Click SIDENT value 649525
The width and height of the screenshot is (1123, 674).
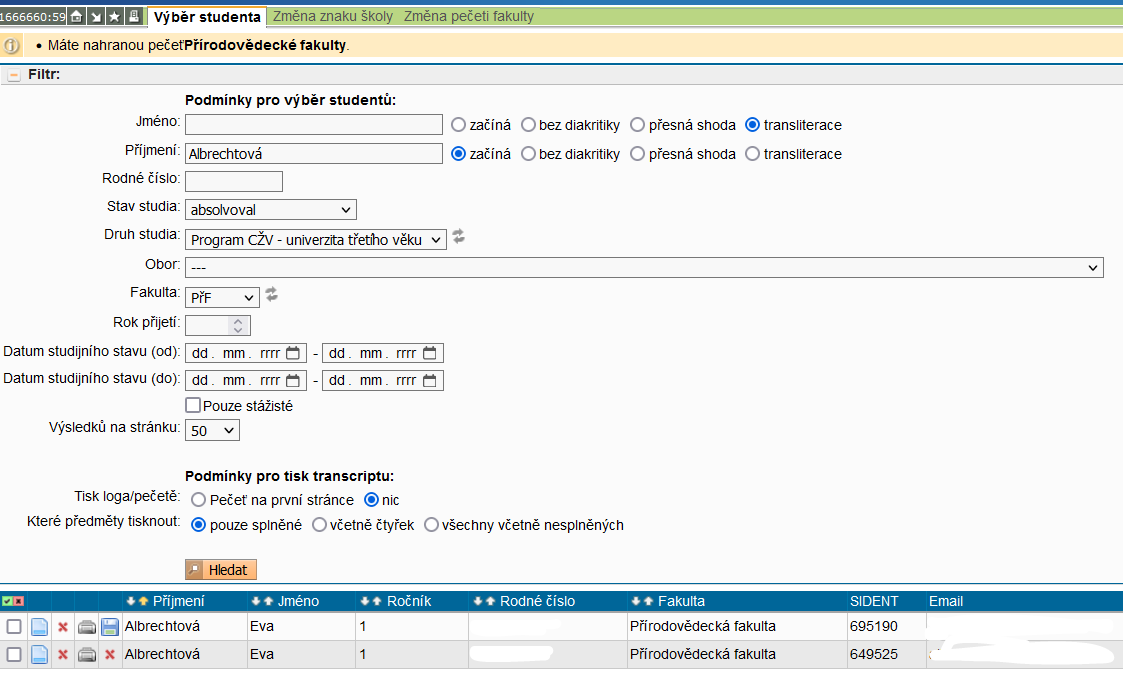(x=874, y=654)
